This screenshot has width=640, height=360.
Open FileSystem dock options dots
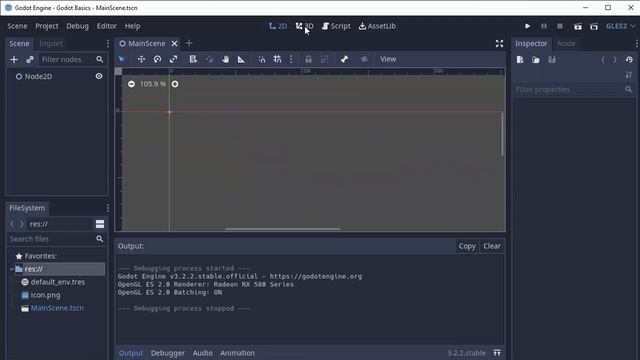pyautogui.click(x=108, y=208)
